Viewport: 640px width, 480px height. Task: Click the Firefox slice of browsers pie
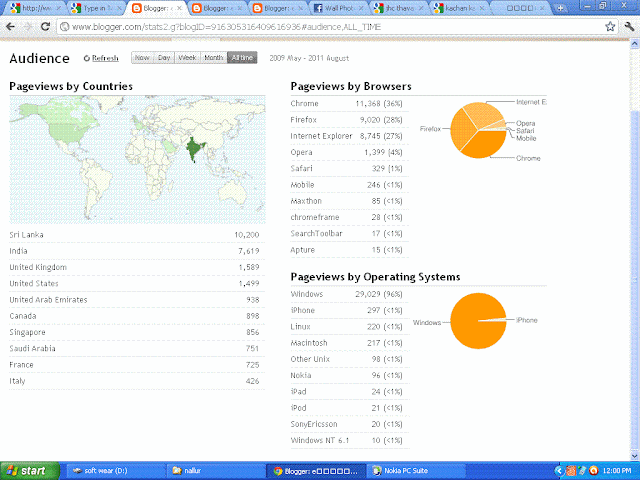(x=461, y=129)
